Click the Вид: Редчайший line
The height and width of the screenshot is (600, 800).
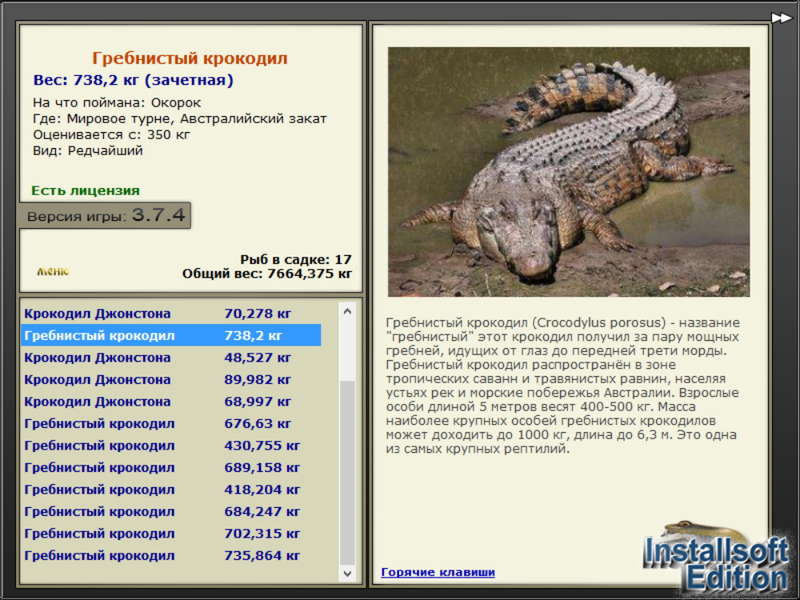88,151
